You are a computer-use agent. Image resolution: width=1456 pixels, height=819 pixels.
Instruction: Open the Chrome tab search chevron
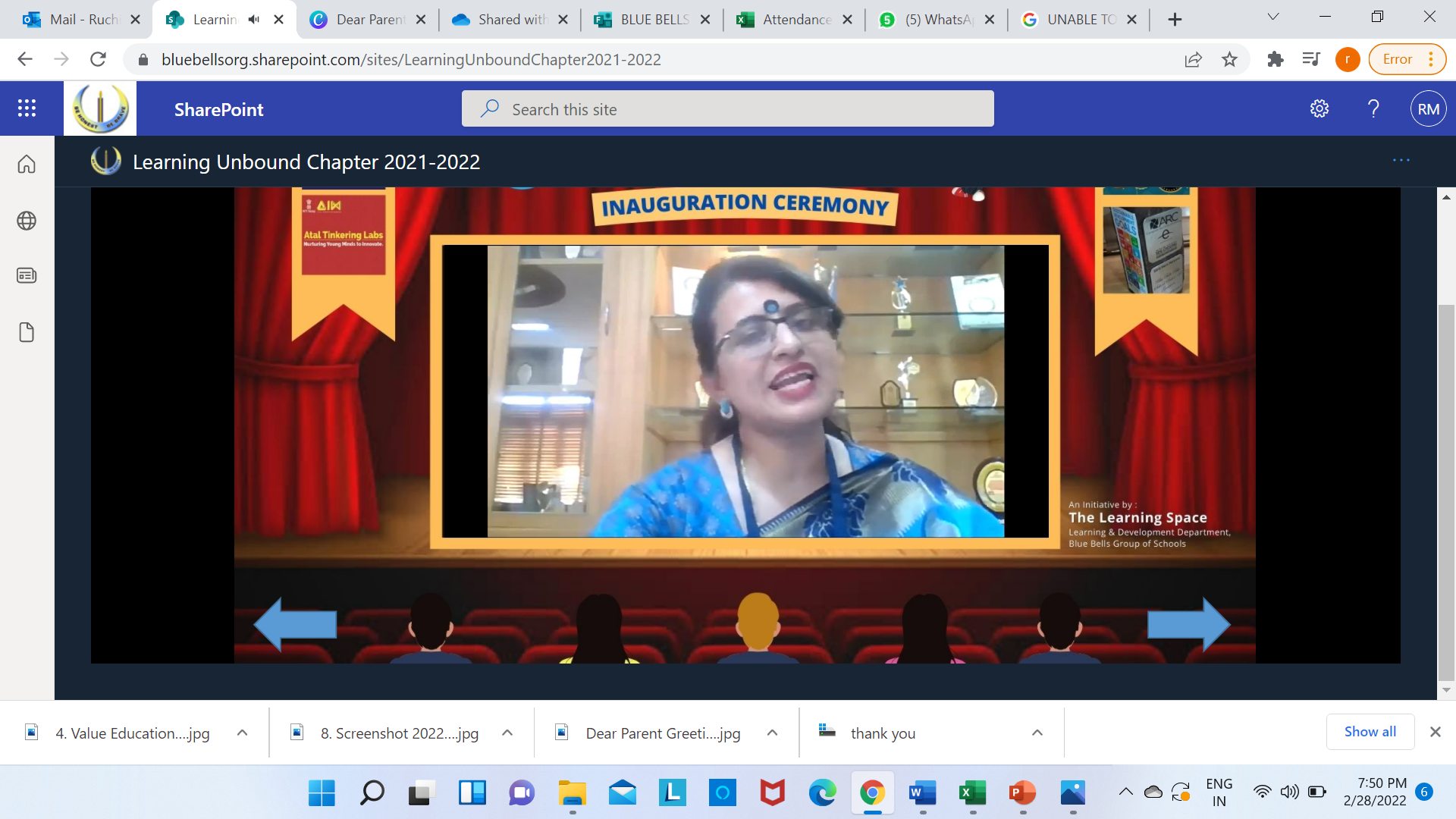[1273, 17]
